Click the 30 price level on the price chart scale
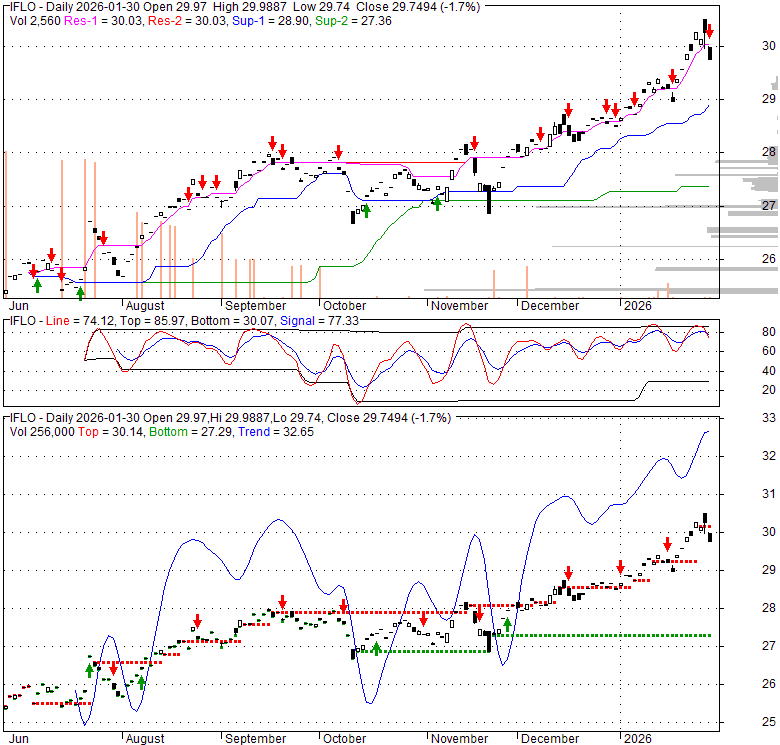The height and width of the screenshot is (745, 780). coord(769,46)
